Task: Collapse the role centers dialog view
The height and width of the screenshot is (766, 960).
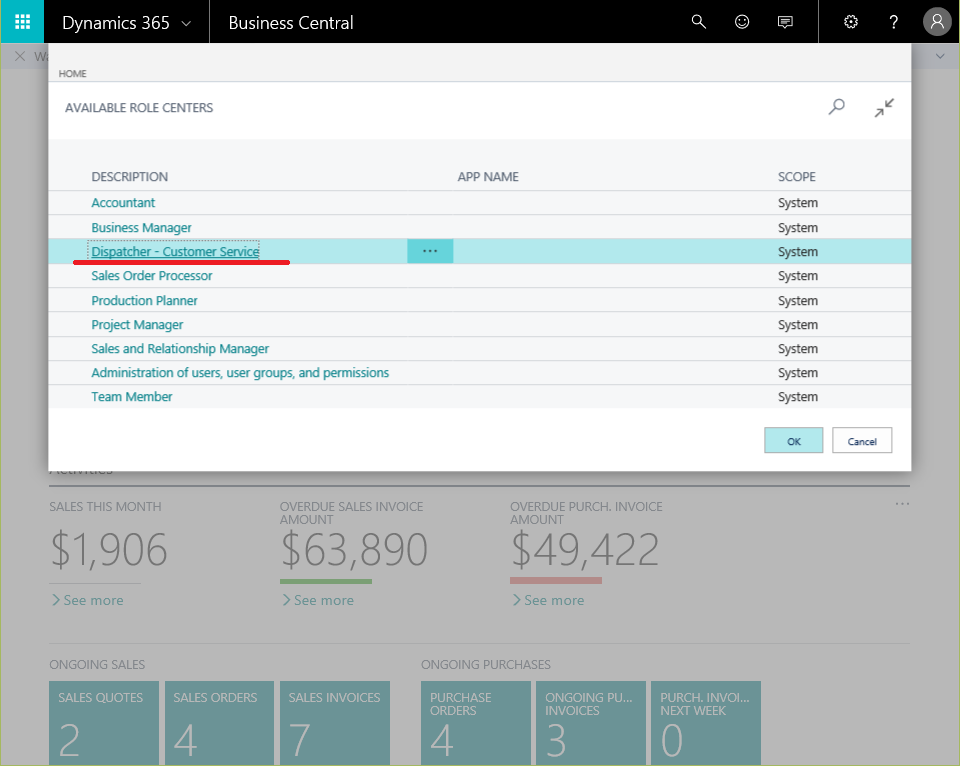Action: coord(884,108)
